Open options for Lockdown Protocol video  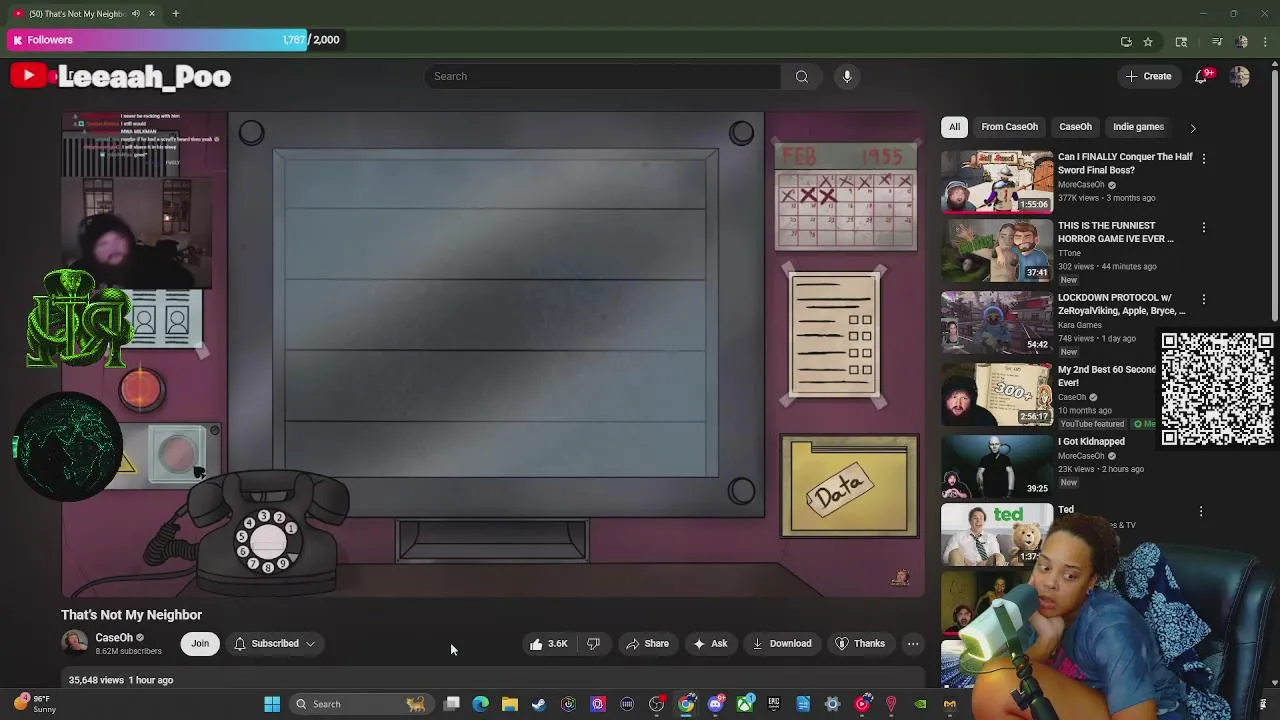point(1203,299)
